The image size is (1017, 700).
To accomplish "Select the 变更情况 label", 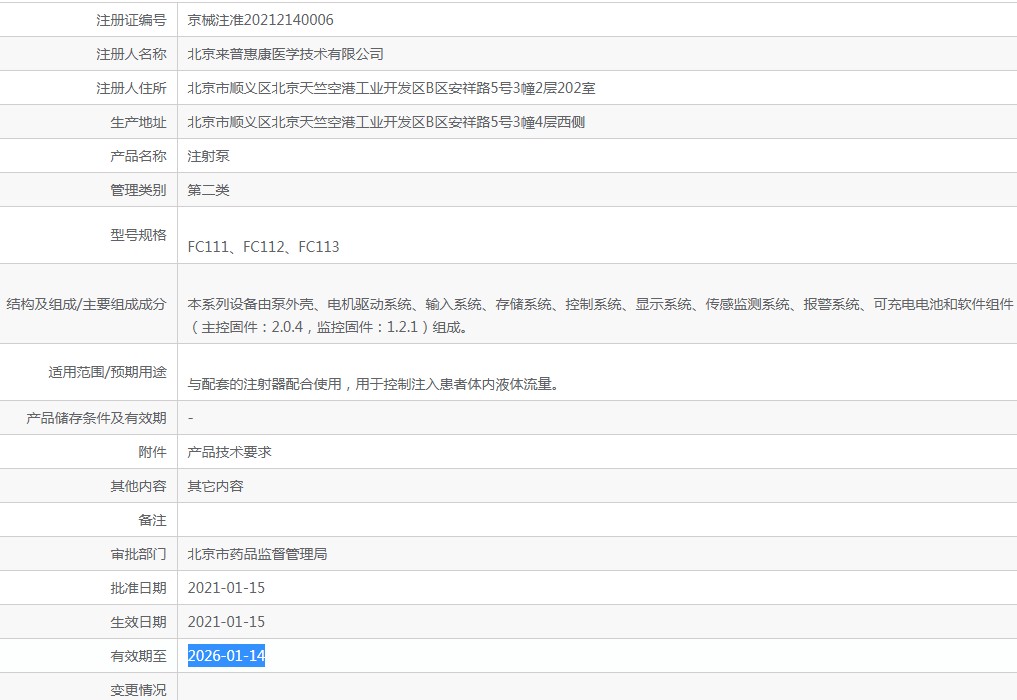I will click(138, 690).
